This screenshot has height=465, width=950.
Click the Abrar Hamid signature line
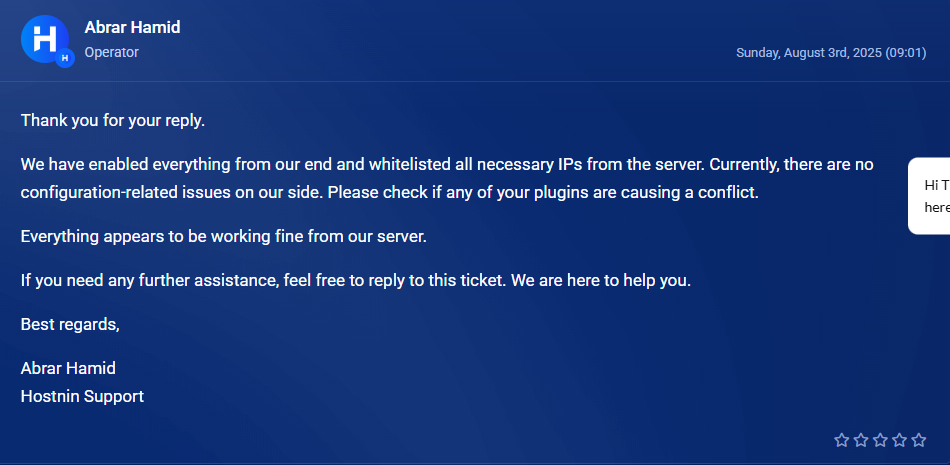[68, 368]
